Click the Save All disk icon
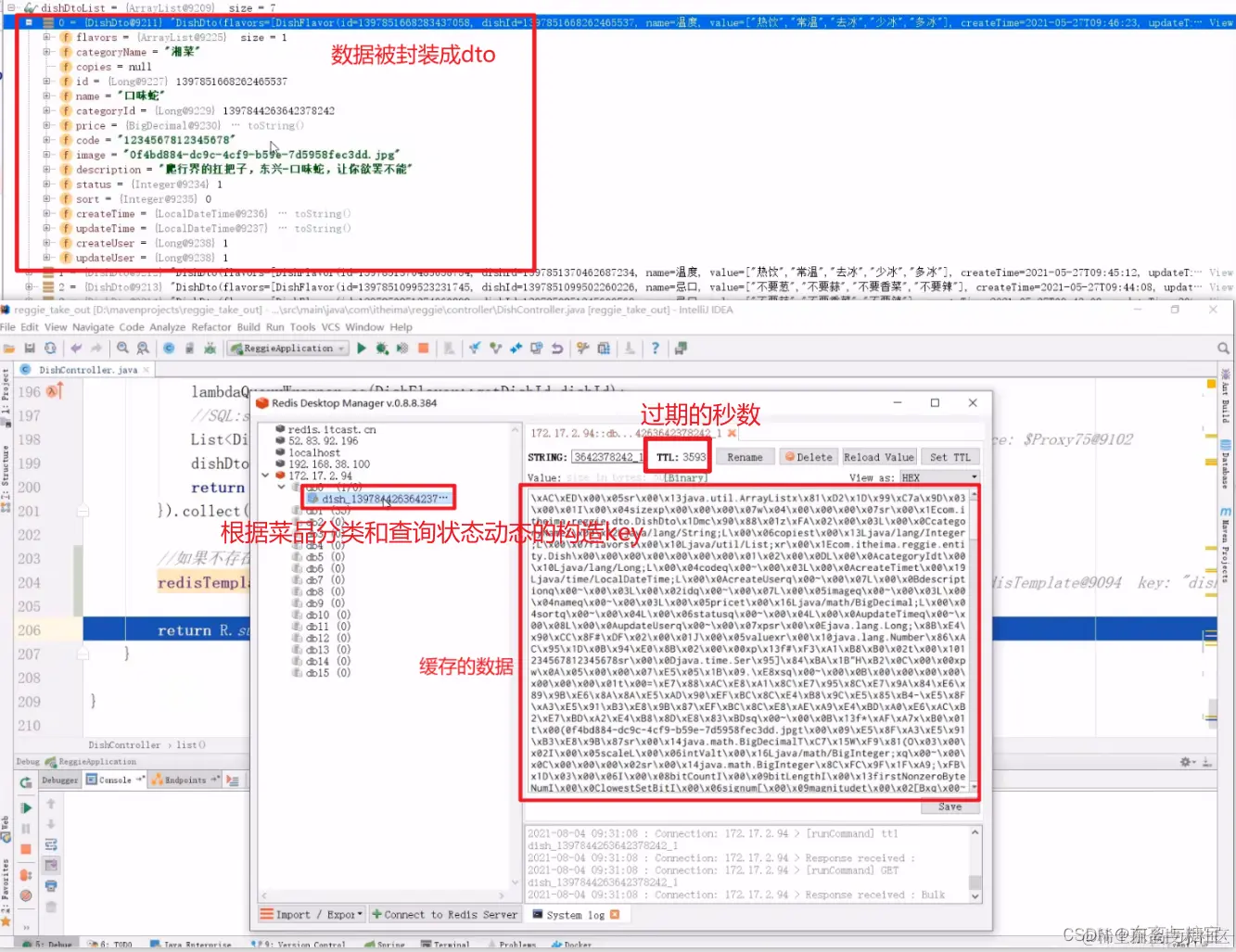Viewport: 1236px width, 952px height. [x=30, y=349]
